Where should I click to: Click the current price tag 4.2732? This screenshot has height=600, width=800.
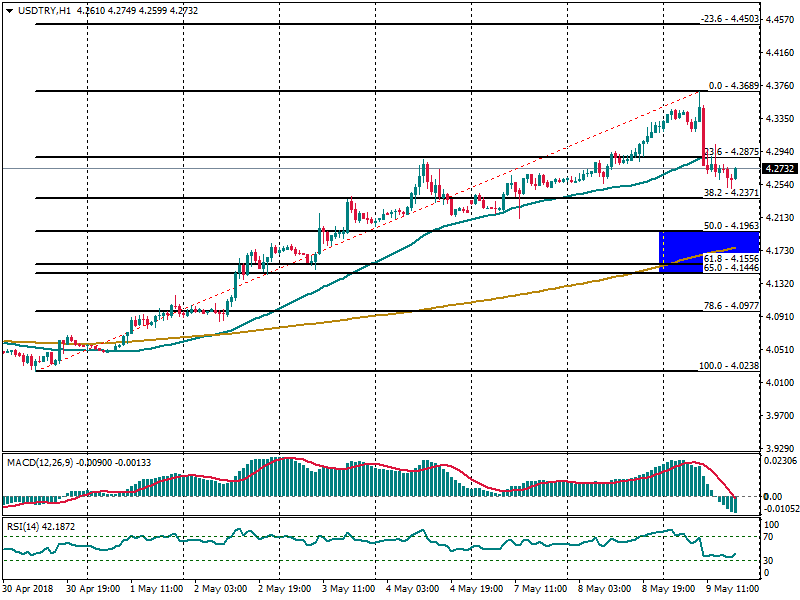coord(780,169)
